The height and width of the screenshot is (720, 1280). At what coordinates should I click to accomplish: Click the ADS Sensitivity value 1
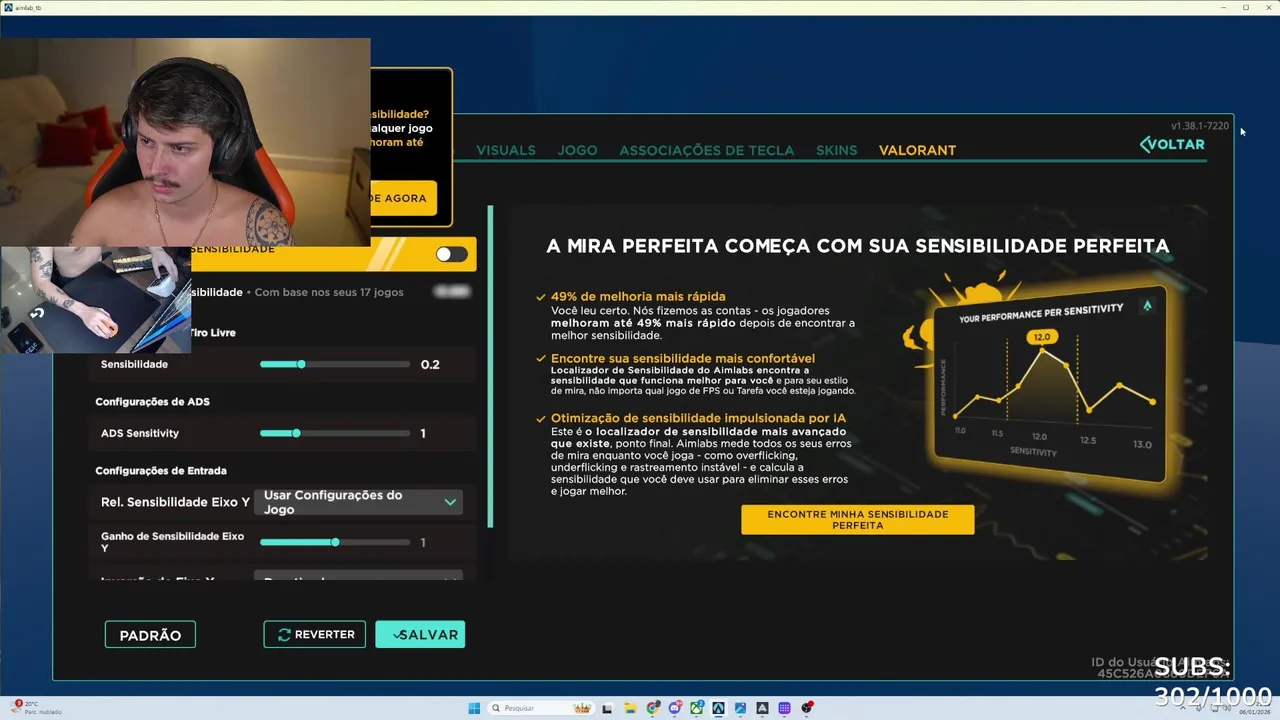pyautogui.click(x=423, y=433)
